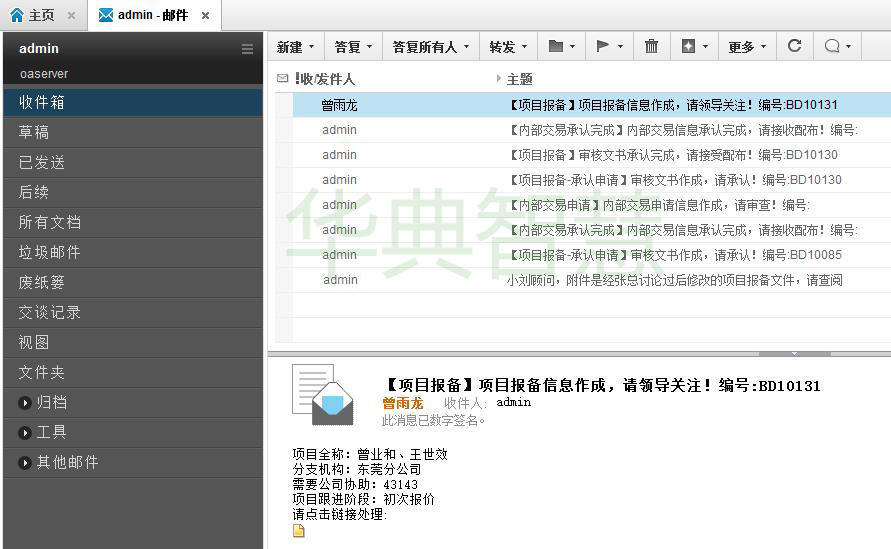
Task: Open 已发送 folder
Action: pyautogui.click(x=133, y=163)
